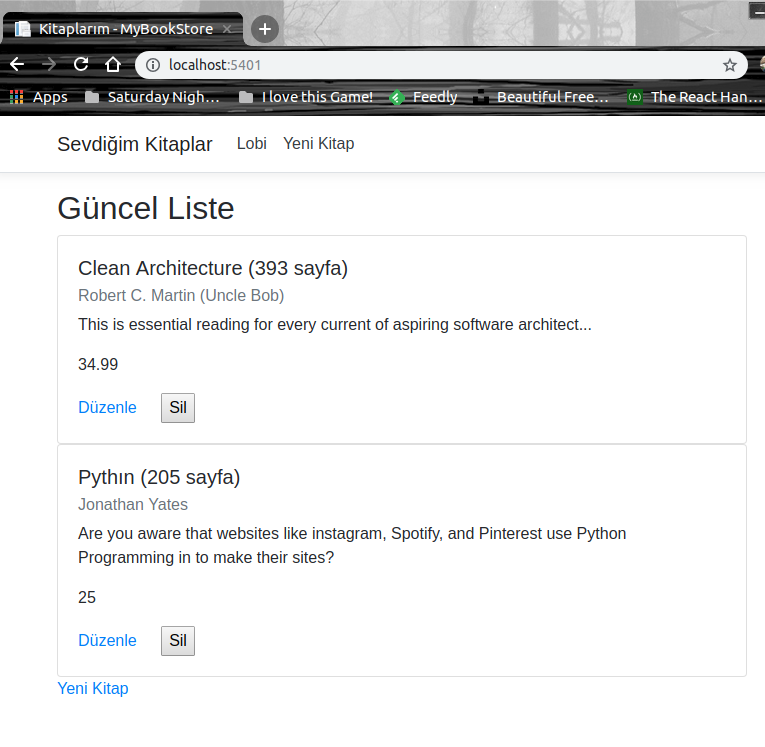Click the browser forward arrow

pos(49,65)
